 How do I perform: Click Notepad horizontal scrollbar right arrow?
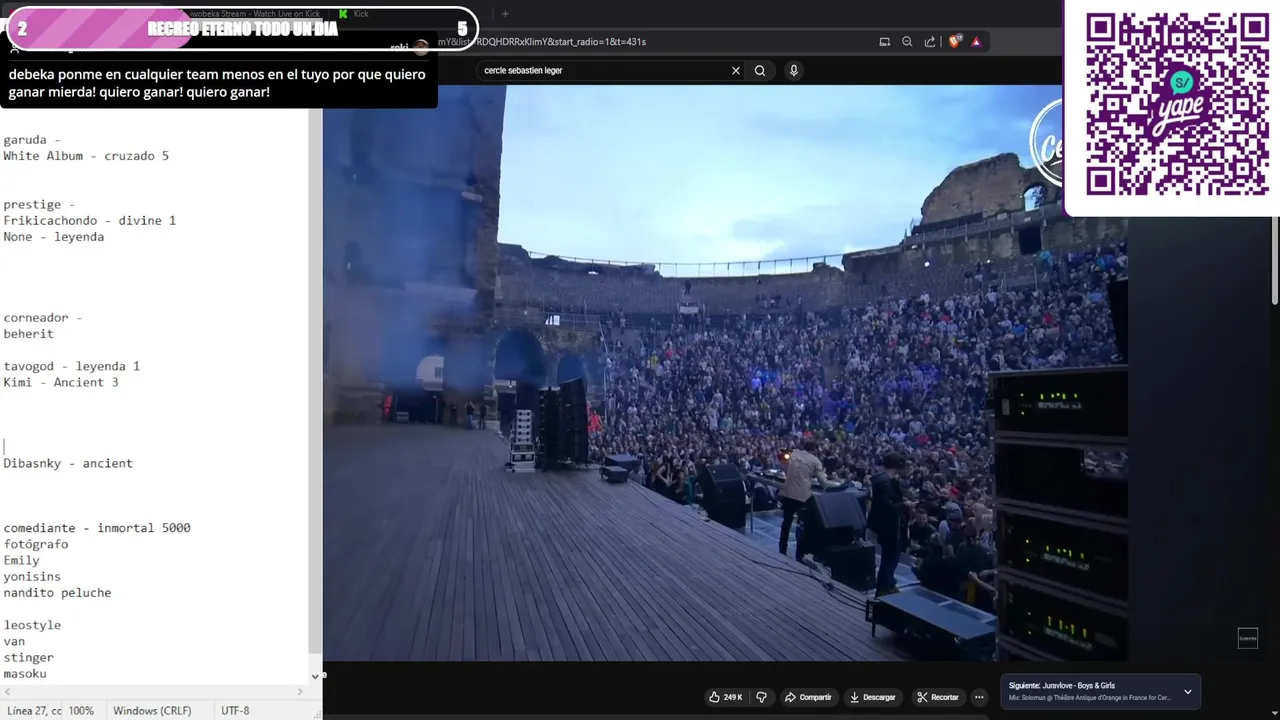coord(300,691)
